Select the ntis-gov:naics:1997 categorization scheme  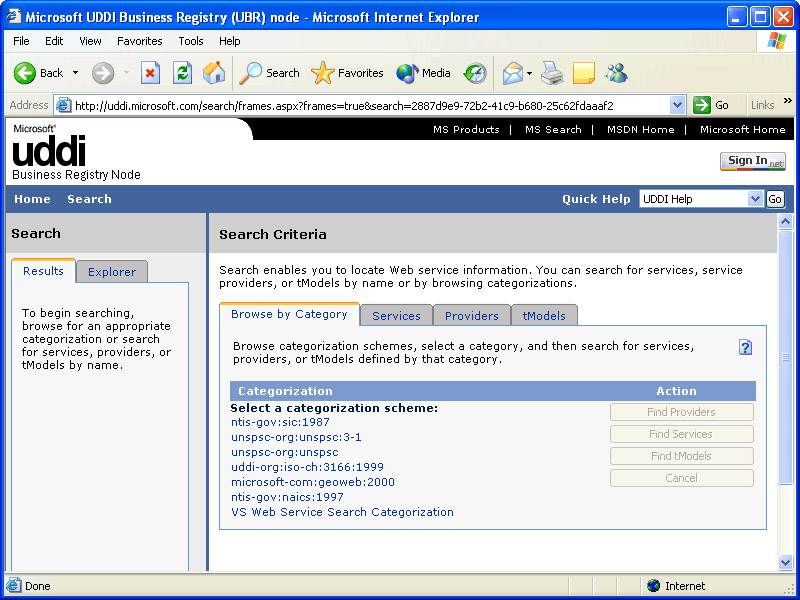287,497
